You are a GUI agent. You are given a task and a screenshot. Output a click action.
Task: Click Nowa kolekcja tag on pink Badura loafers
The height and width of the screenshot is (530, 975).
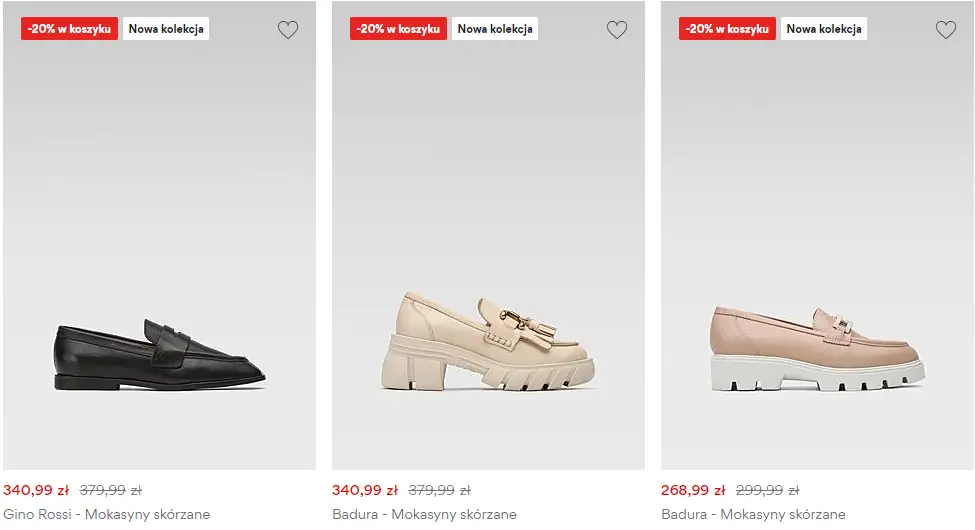pyautogui.click(x=824, y=29)
